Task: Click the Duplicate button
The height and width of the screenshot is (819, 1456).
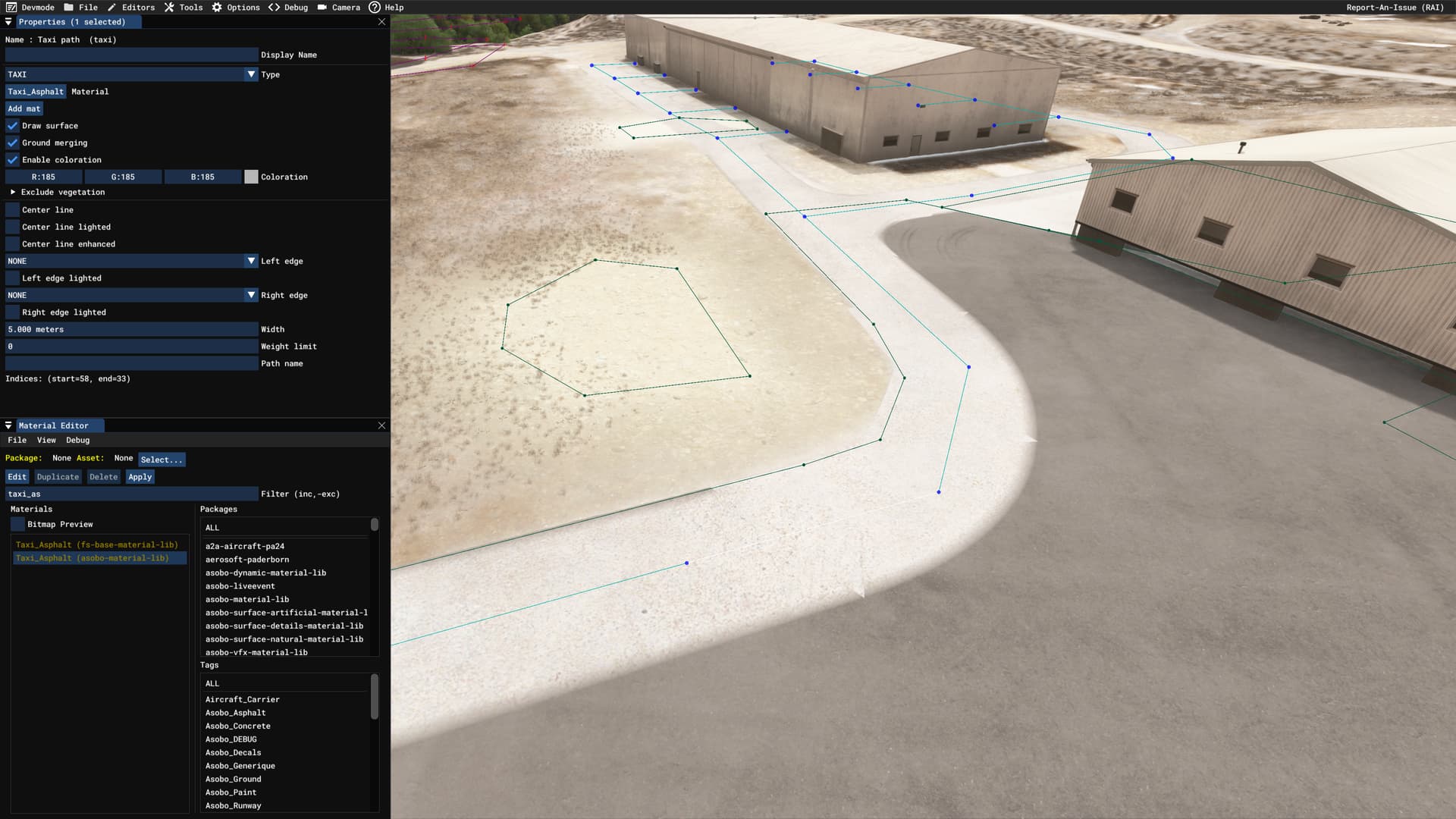Action: click(58, 477)
